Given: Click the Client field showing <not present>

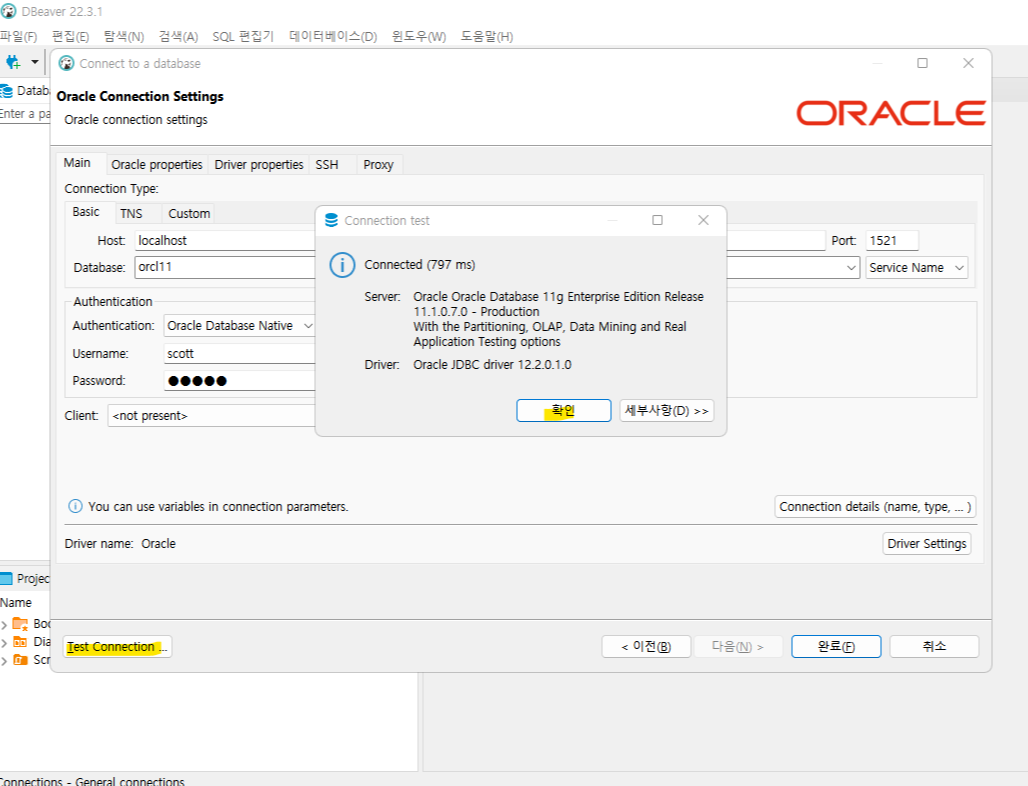Looking at the screenshot, I should [212, 416].
